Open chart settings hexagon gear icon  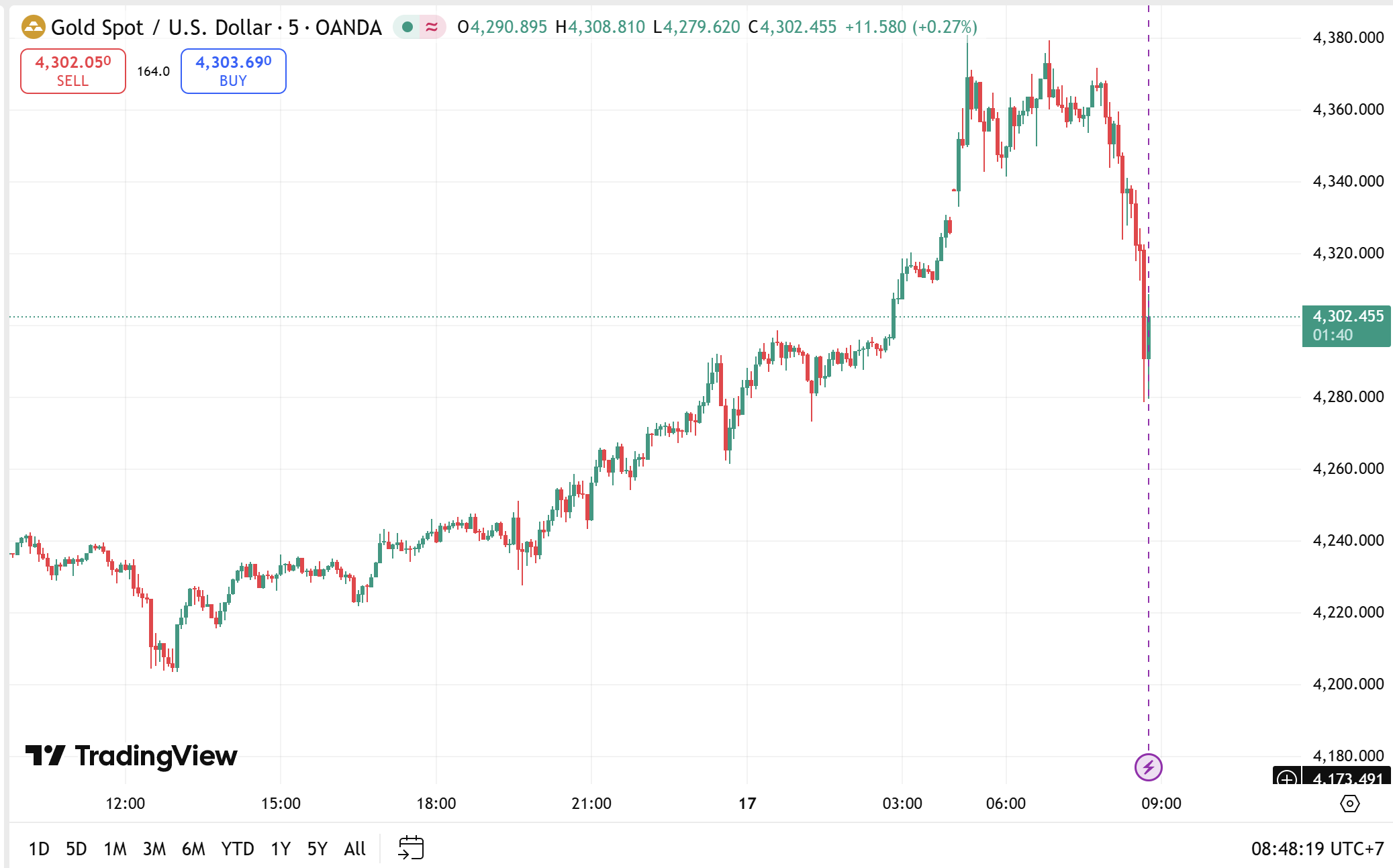pyautogui.click(x=1349, y=804)
